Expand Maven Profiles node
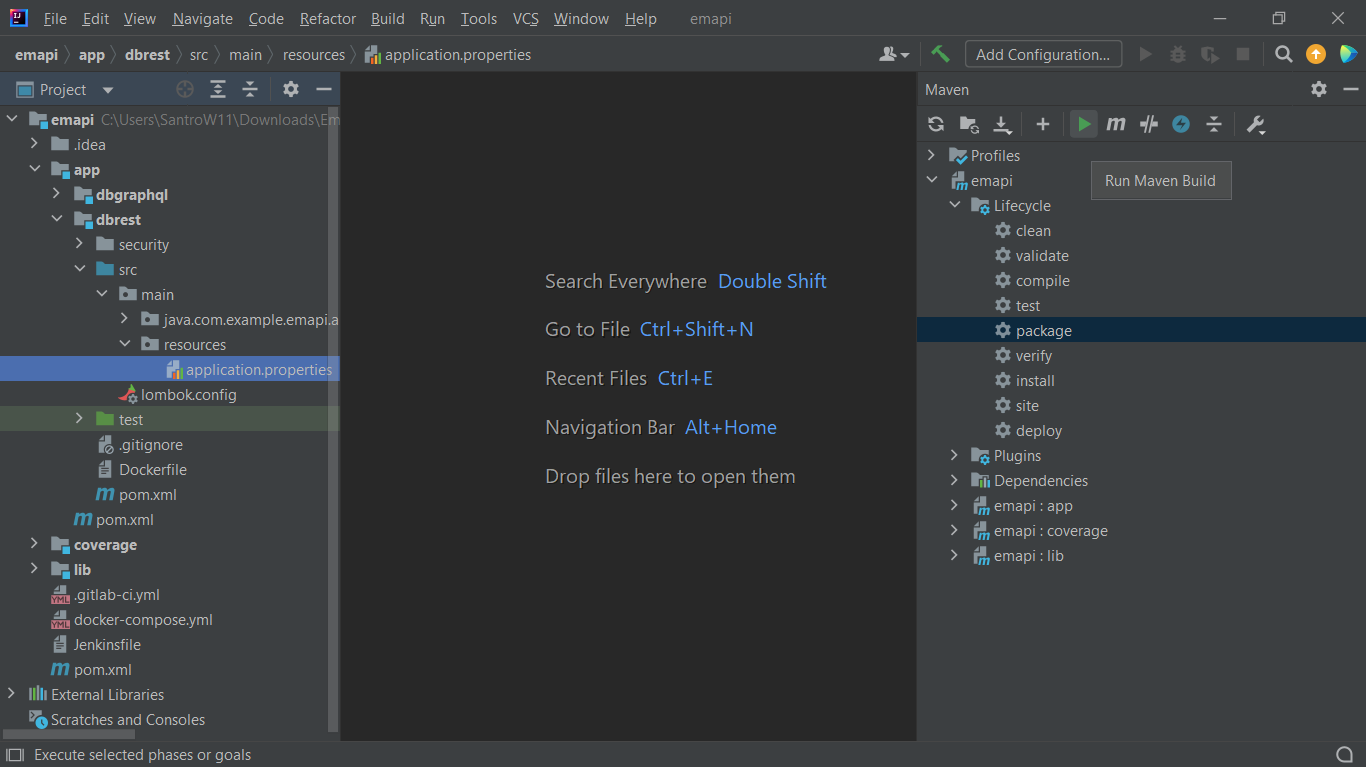1366x768 pixels. (x=932, y=155)
